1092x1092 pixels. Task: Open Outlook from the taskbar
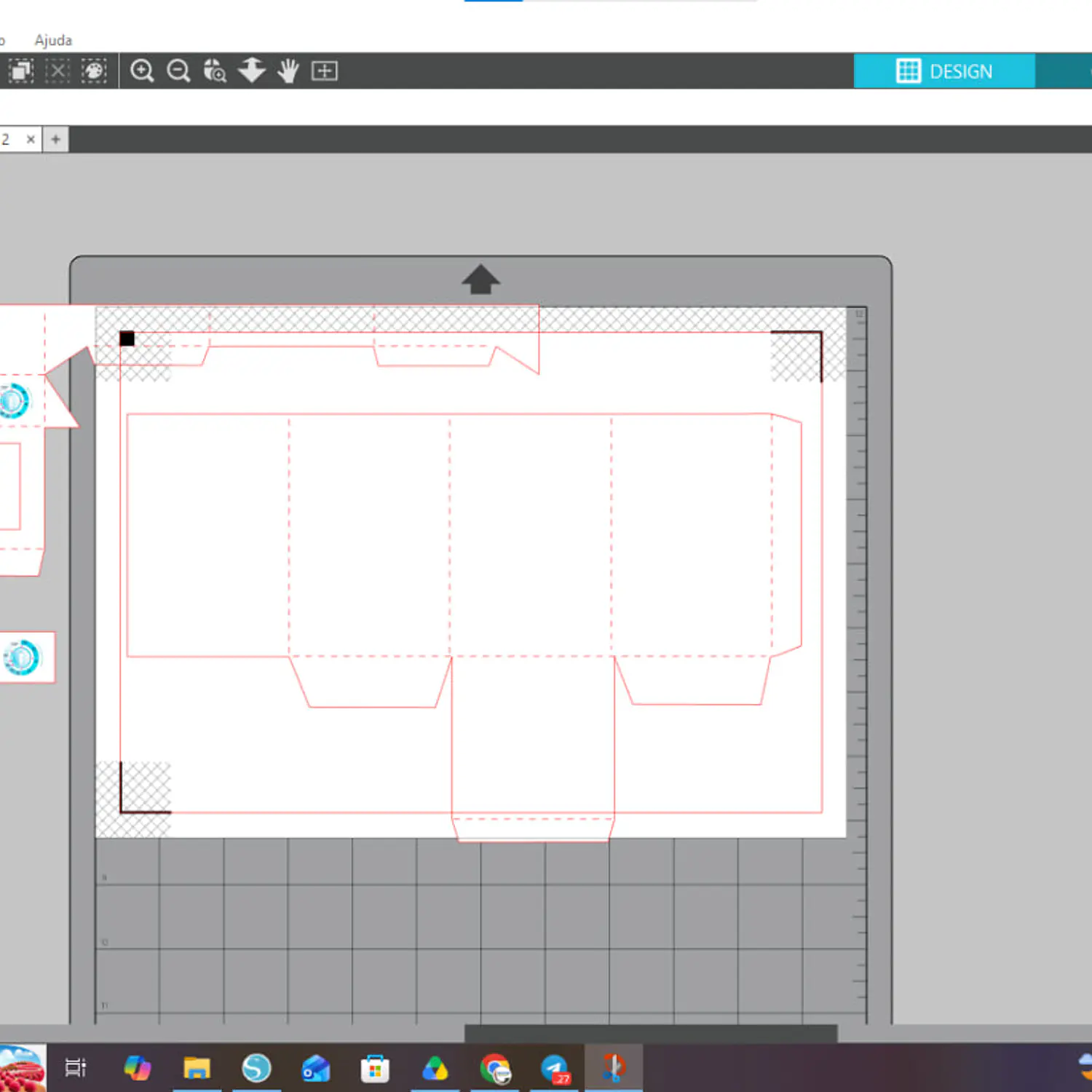(x=316, y=1068)
